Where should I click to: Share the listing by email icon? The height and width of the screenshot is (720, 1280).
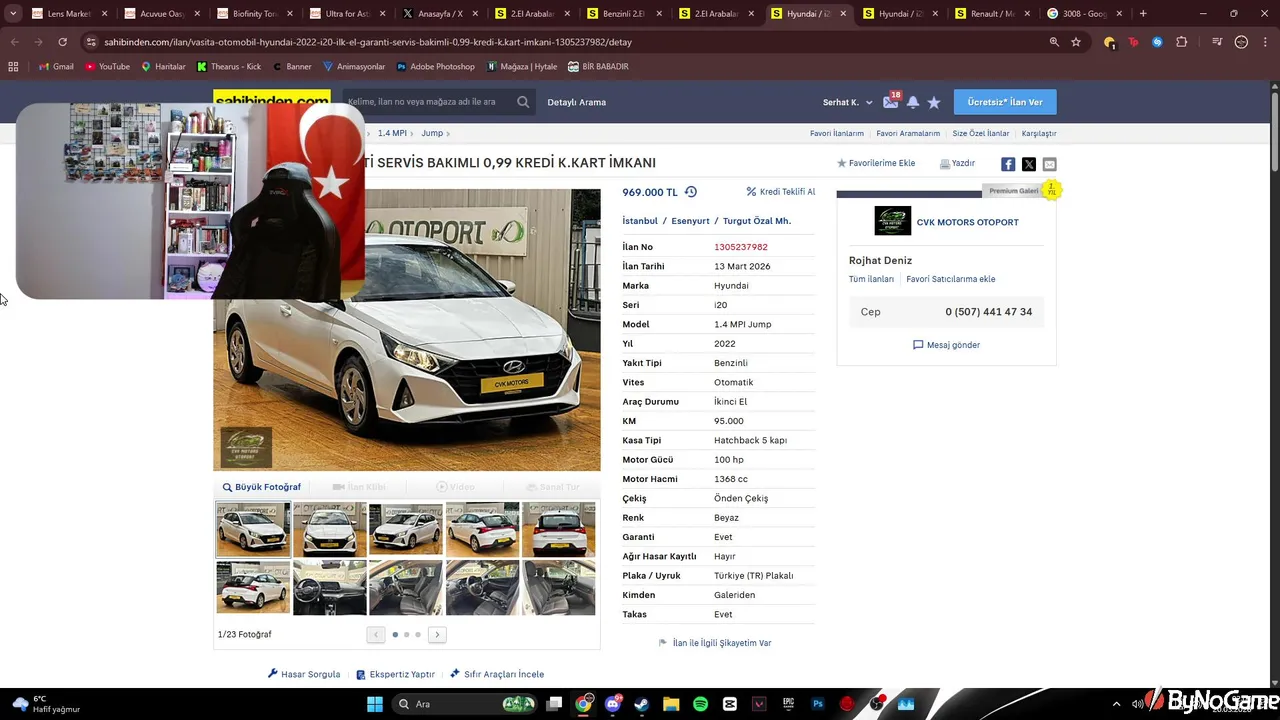1049,164
